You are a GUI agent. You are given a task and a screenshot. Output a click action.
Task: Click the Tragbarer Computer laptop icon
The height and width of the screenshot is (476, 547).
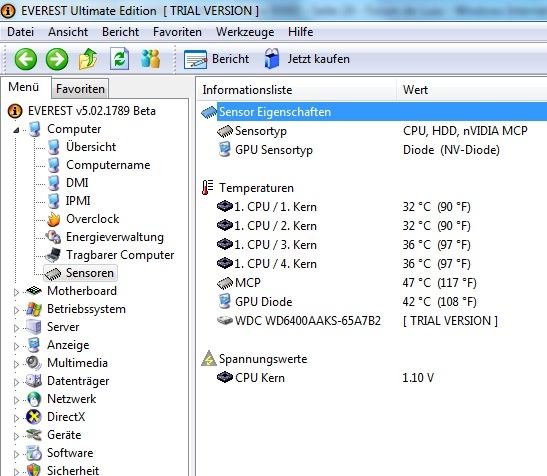click(x=53, y=255)
